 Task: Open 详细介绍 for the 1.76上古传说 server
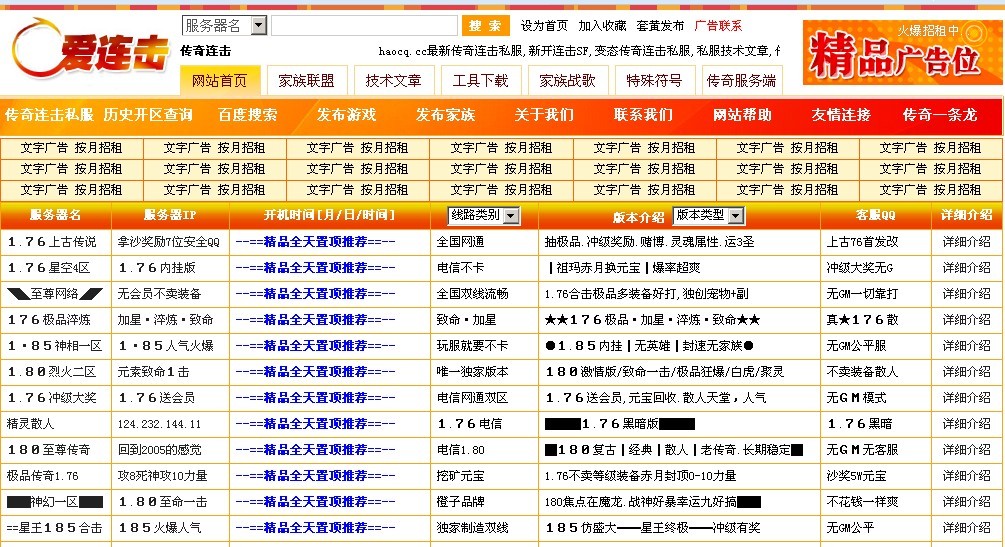pyautogui.click(x=966, y=242)
